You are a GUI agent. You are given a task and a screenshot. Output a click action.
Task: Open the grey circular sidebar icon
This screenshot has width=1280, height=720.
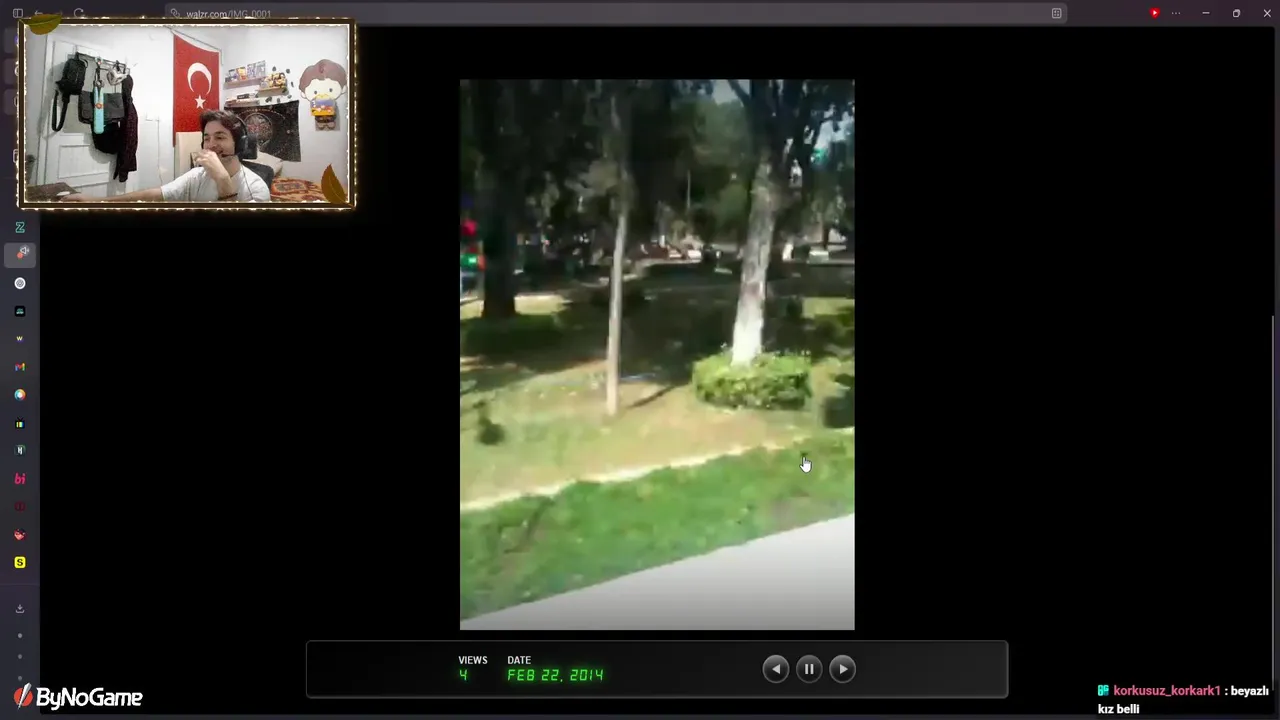[x=19, y=283]
